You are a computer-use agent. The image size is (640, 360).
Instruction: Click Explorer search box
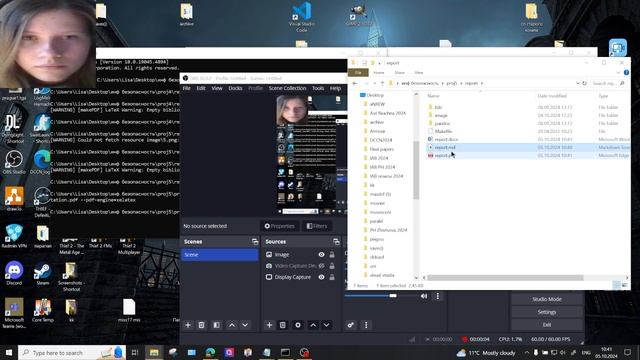click(x=608, y=83)
